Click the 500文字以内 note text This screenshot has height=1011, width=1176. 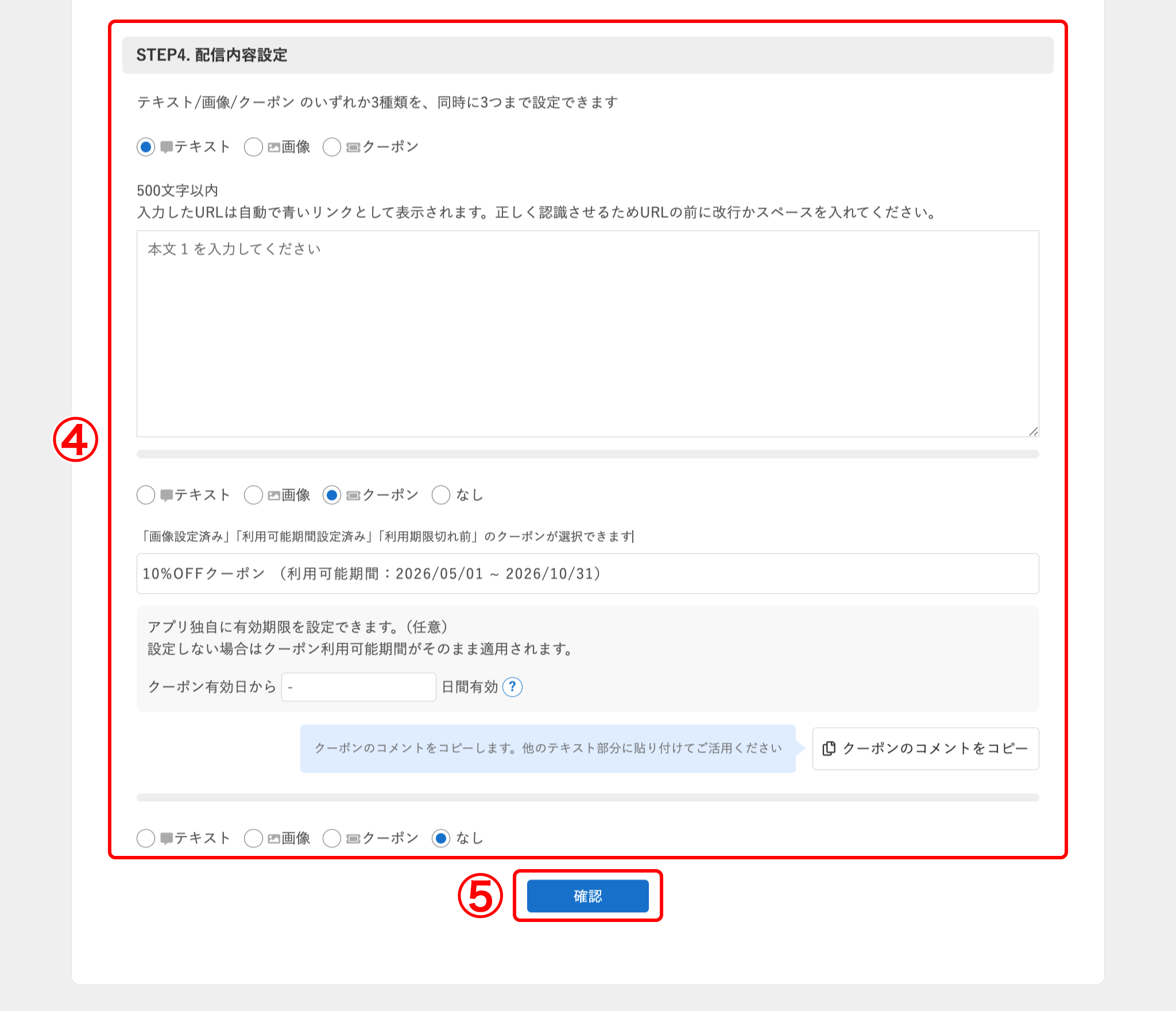pos(177,191)
